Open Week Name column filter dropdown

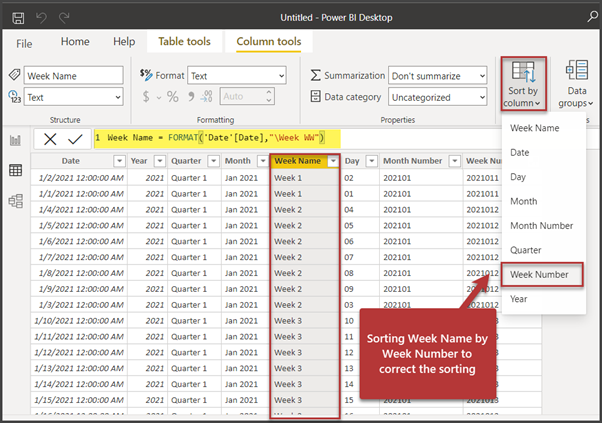[x=333, y=161]
